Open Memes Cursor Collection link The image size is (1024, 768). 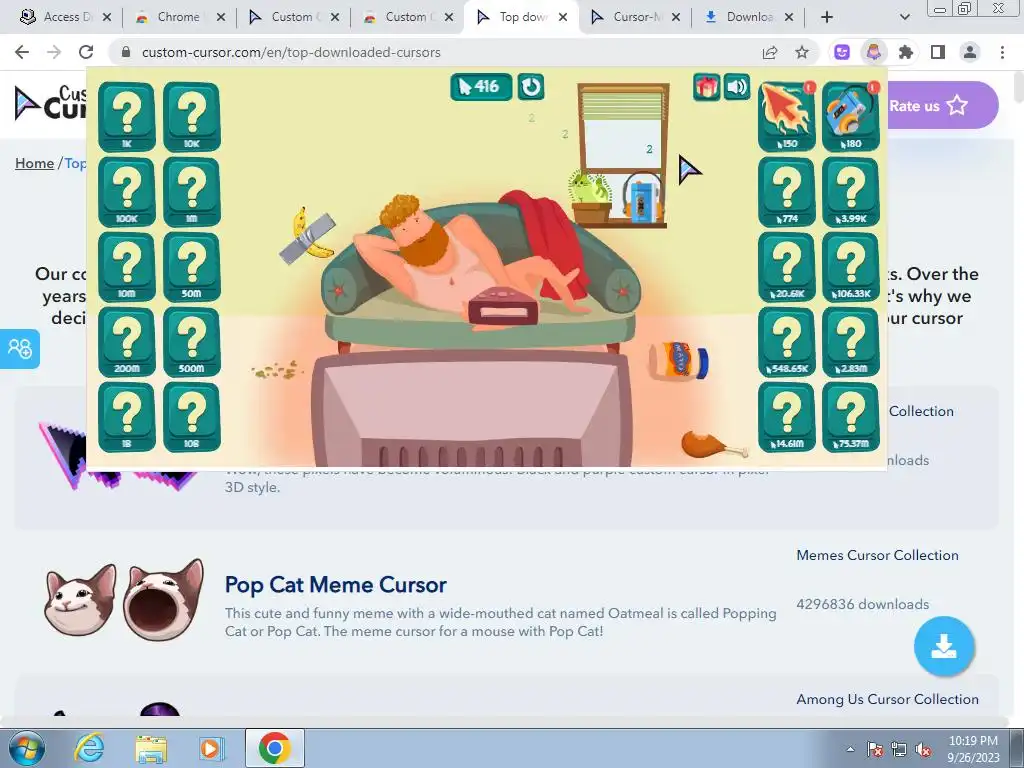[877, 555]
